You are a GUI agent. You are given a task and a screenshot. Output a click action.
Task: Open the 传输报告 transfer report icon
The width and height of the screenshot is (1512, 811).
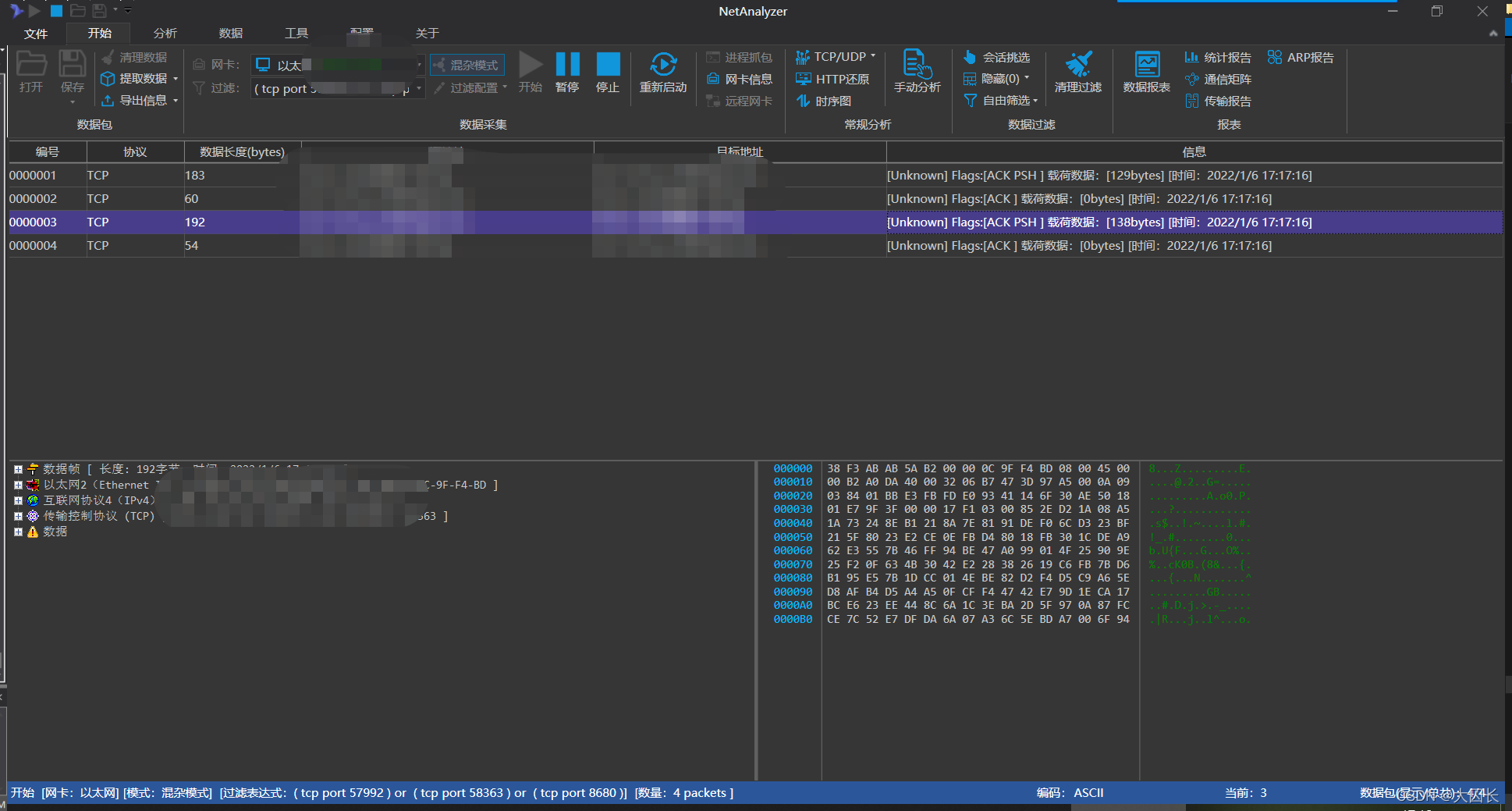coord(1191,101)
